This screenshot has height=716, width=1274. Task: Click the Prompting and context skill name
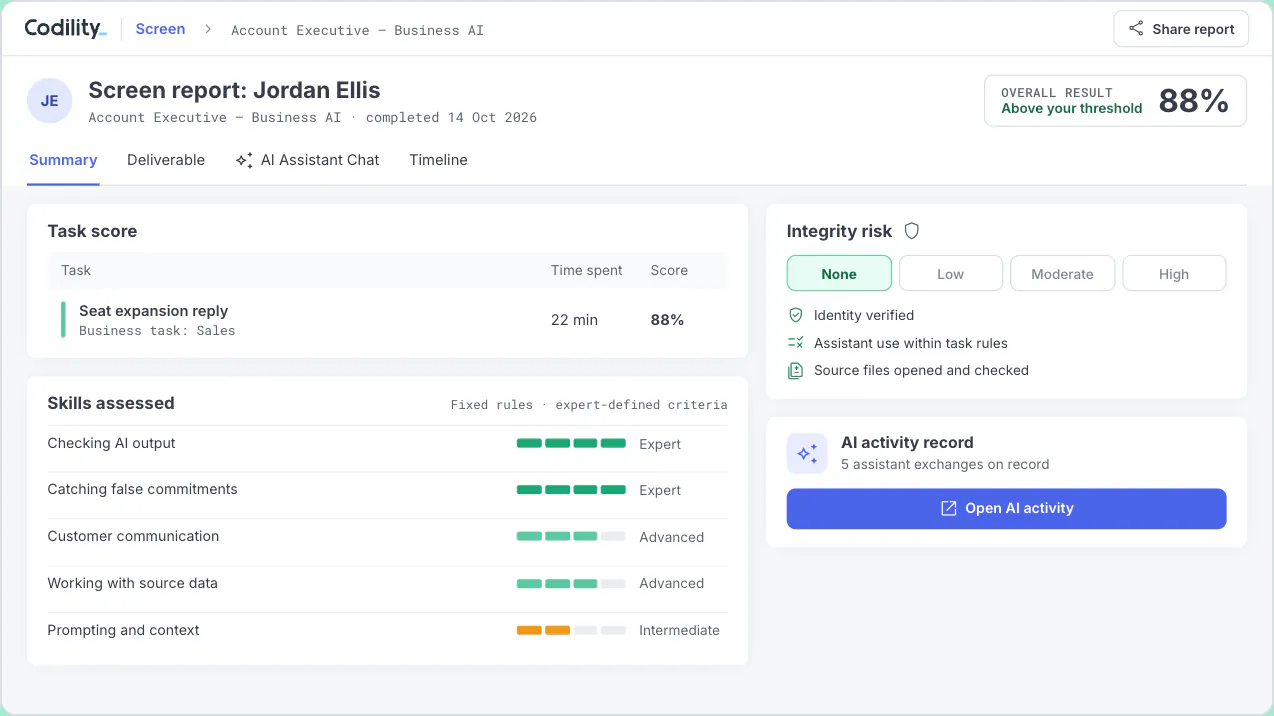(x=123, y=630)
